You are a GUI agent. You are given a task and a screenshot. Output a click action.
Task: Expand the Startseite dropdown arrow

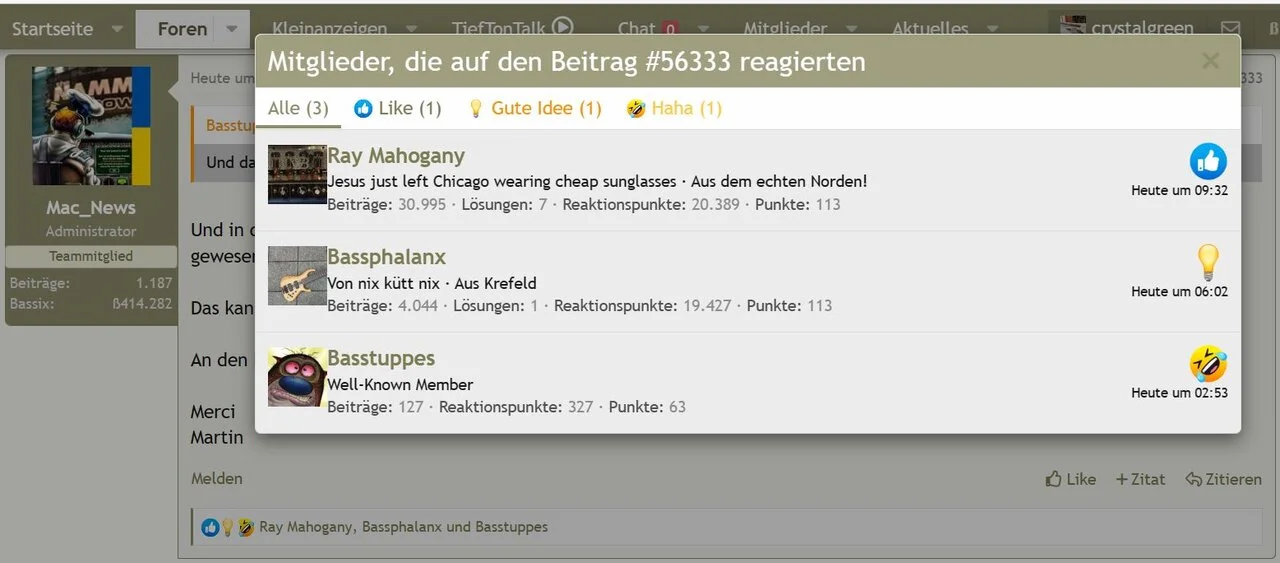[117, 29]
